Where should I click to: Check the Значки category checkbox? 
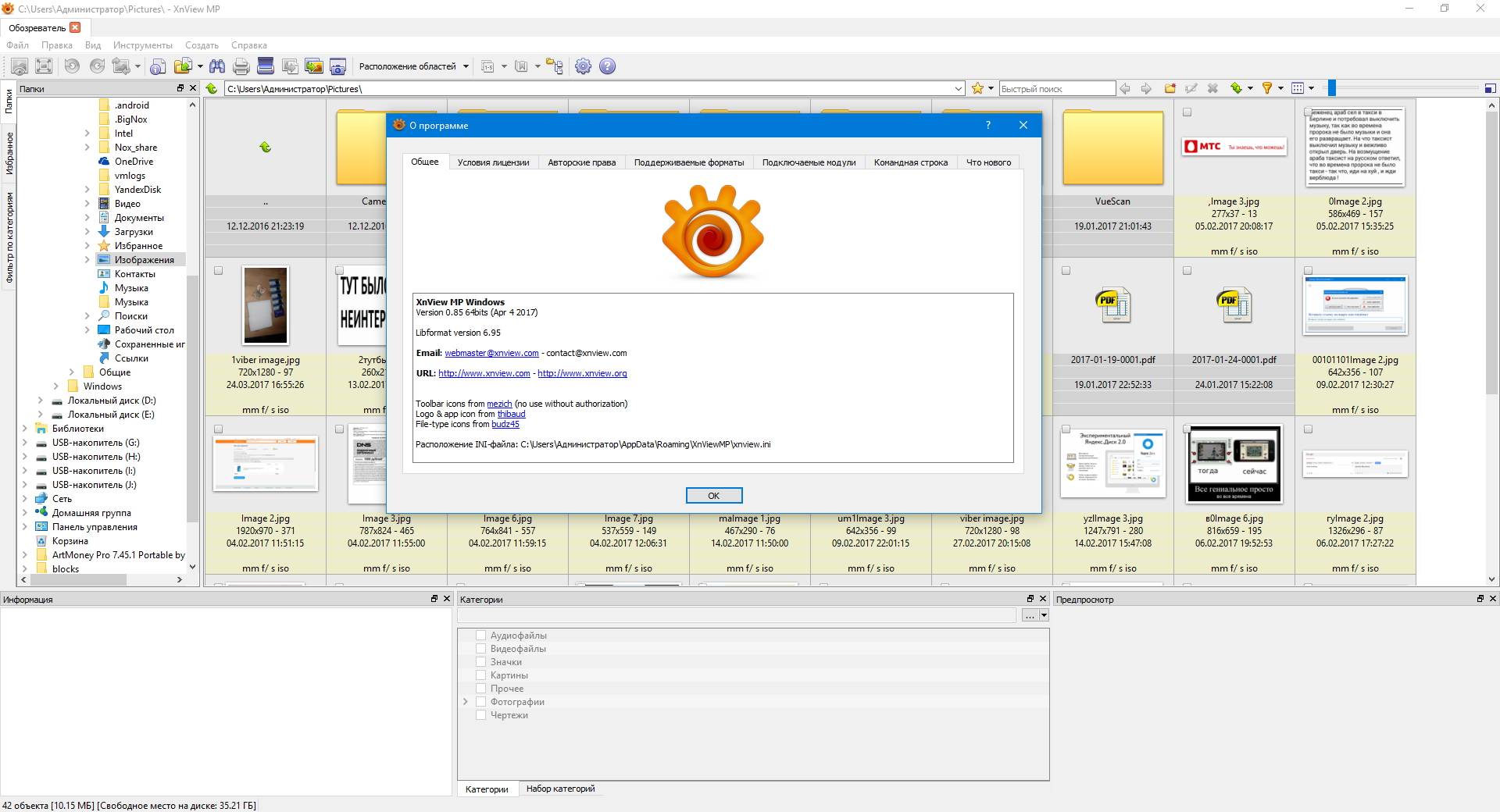point(481,662)
